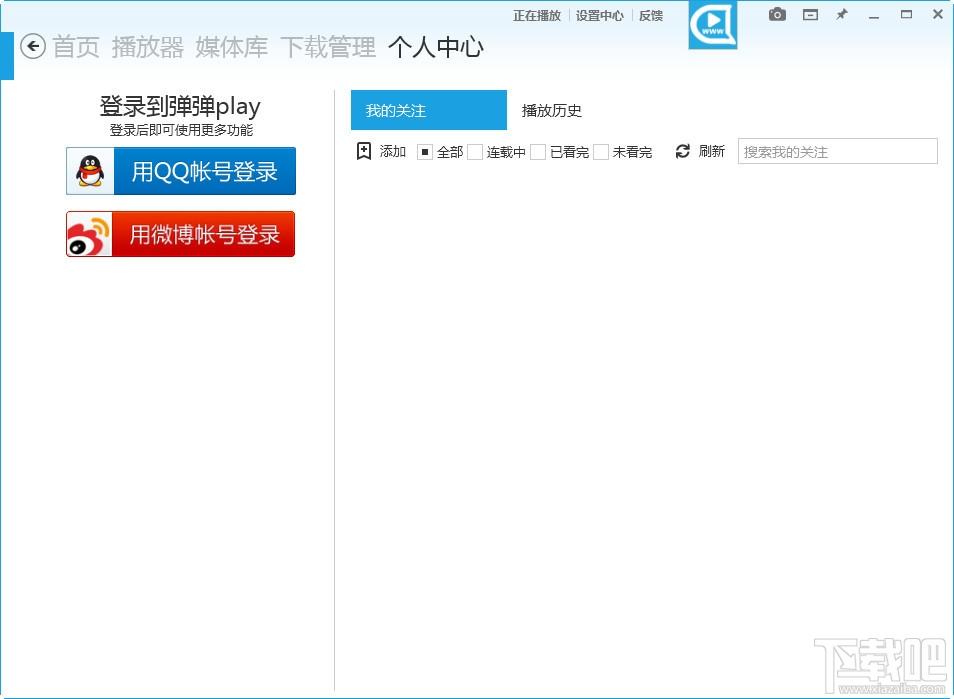
Task: Click the 添加 text button
Action: tap(393, 151)
